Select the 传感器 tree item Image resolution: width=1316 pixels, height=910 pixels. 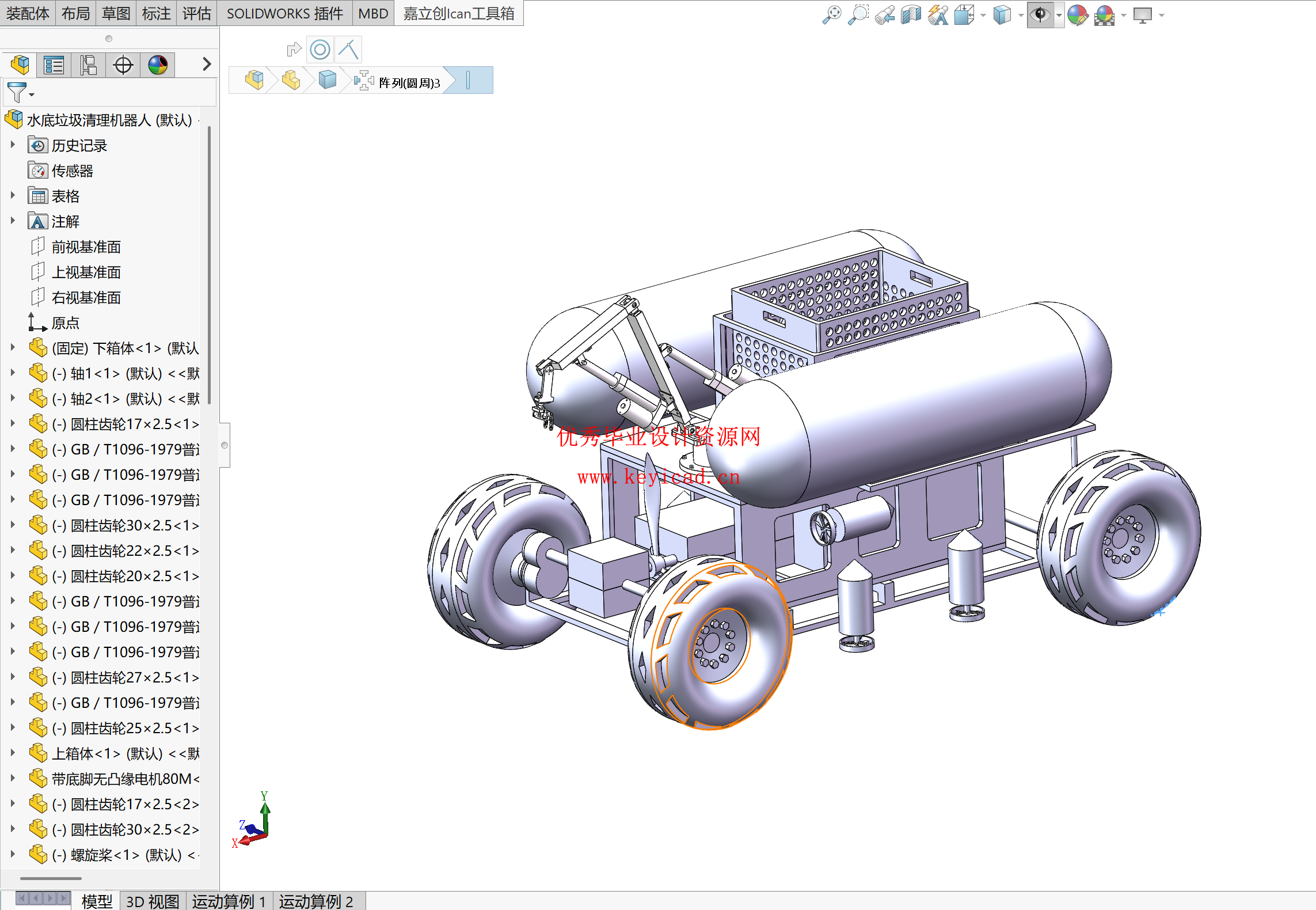[73, 170]
